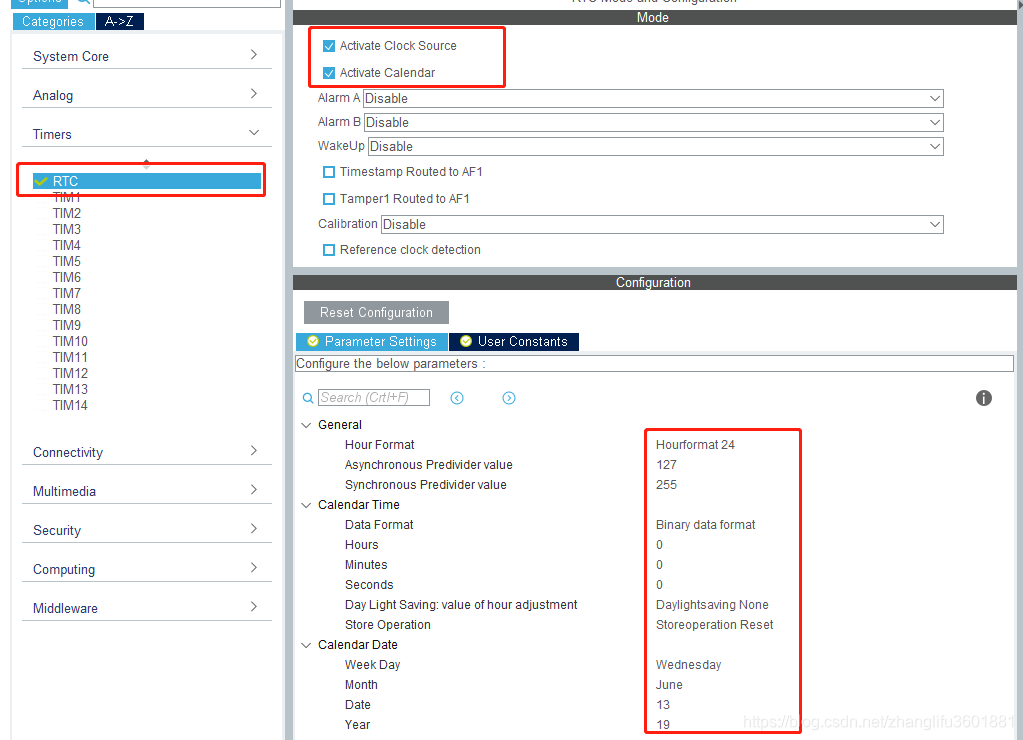Click the parameter Search field
Viewport: 1023px width, 740px height.
click(x=374, y=397)
